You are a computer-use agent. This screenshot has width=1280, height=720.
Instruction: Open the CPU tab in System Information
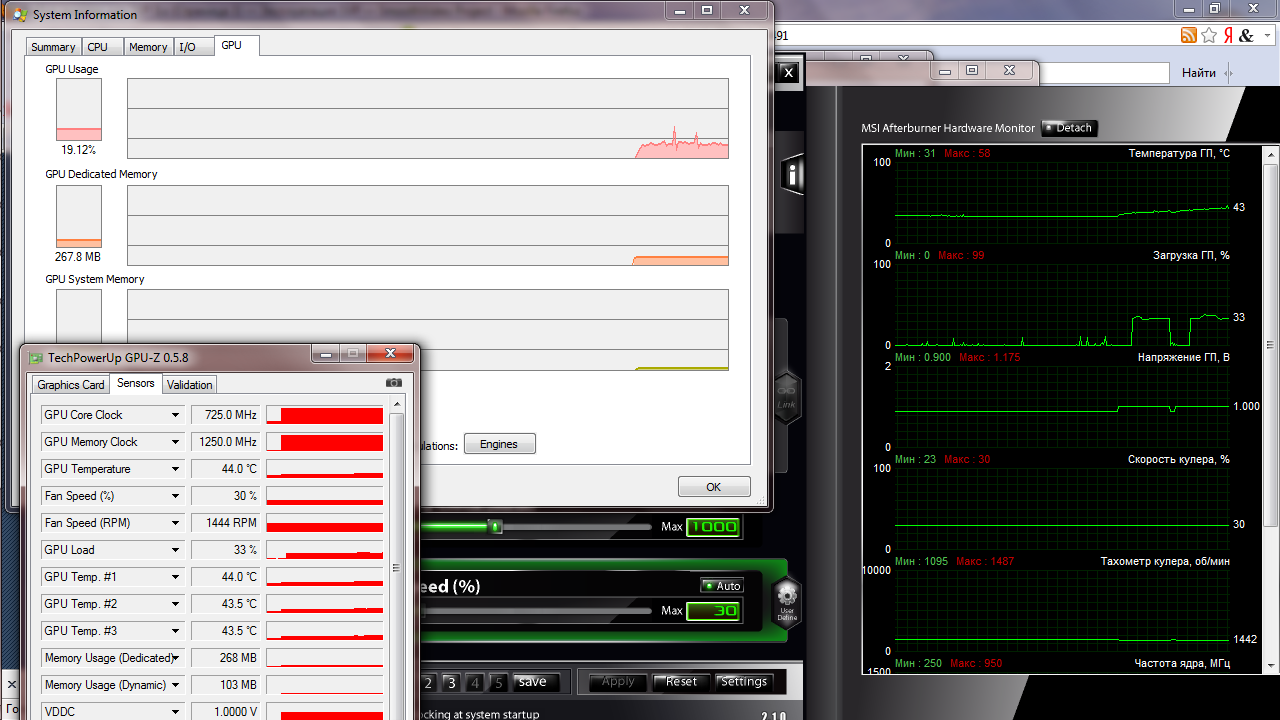coord(98,47)
